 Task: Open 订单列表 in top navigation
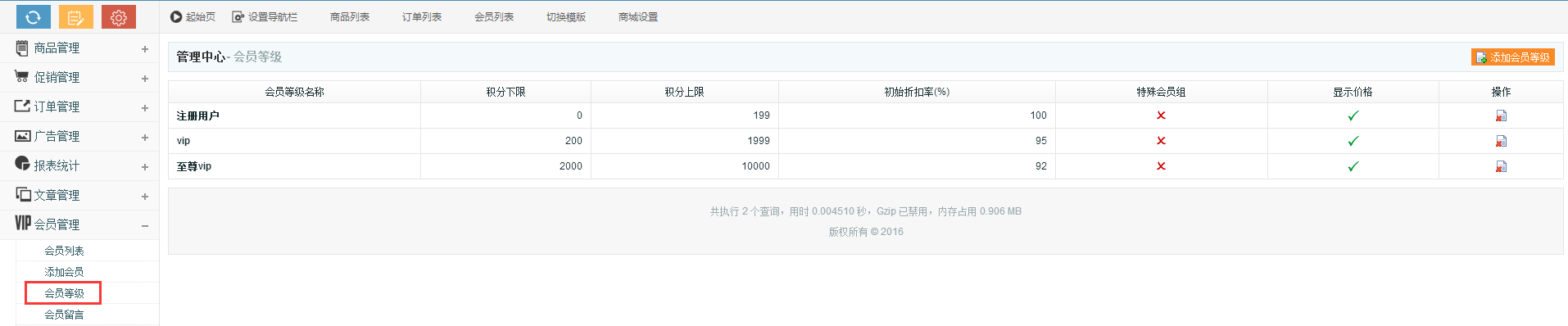(x=422, y=16)
